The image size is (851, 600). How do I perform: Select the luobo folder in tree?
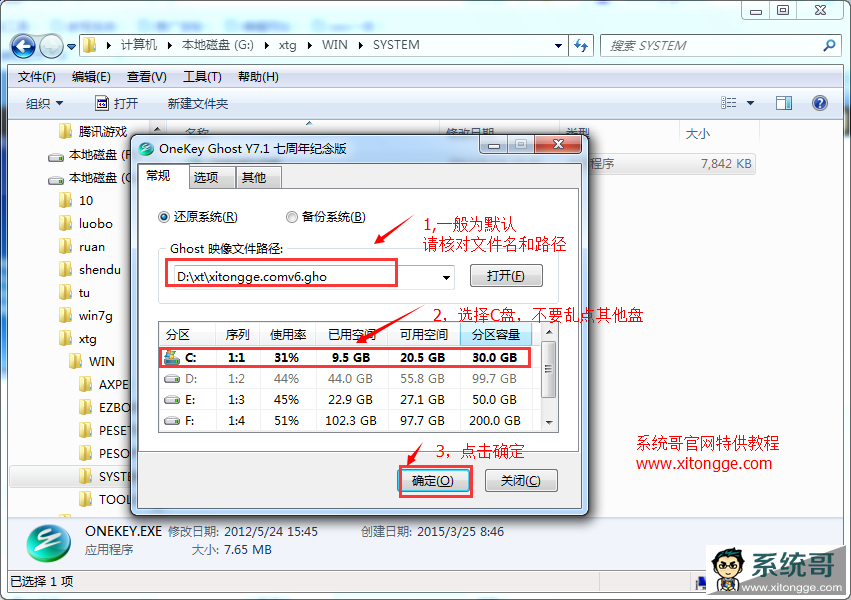pyautogui.click(x=86, y=224)
